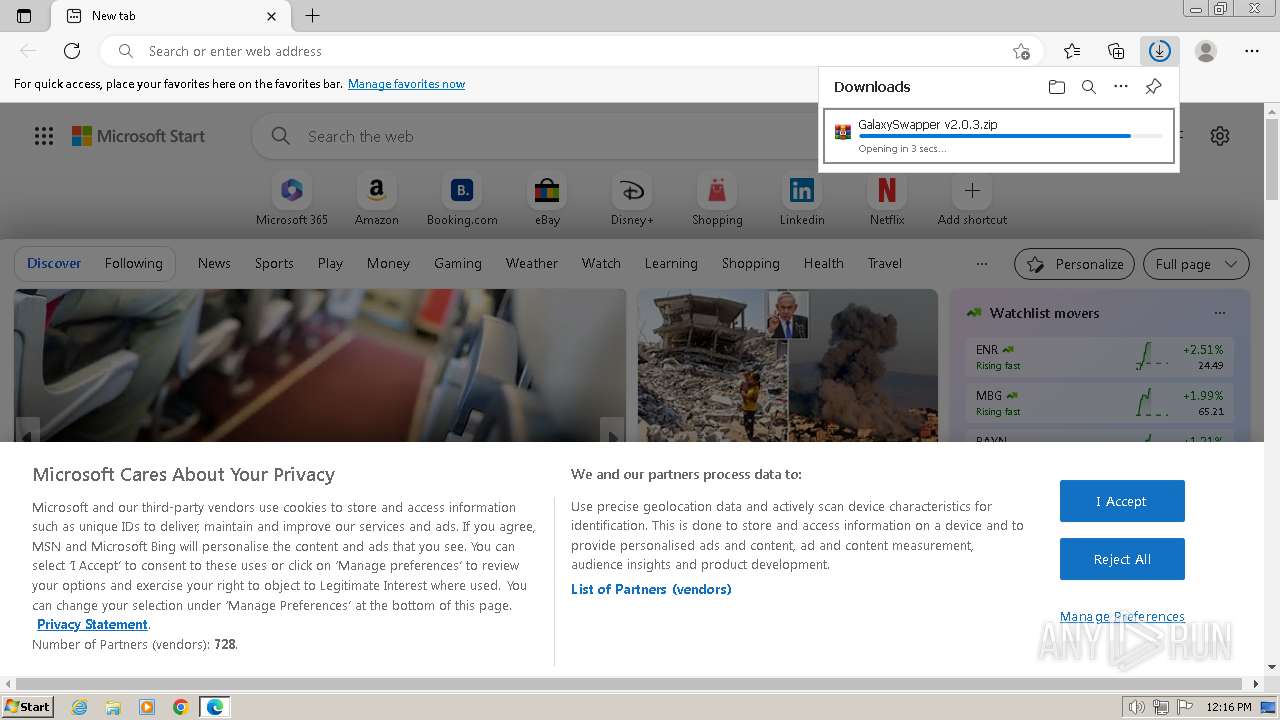Open the ENR stock row

[1099, 357]
